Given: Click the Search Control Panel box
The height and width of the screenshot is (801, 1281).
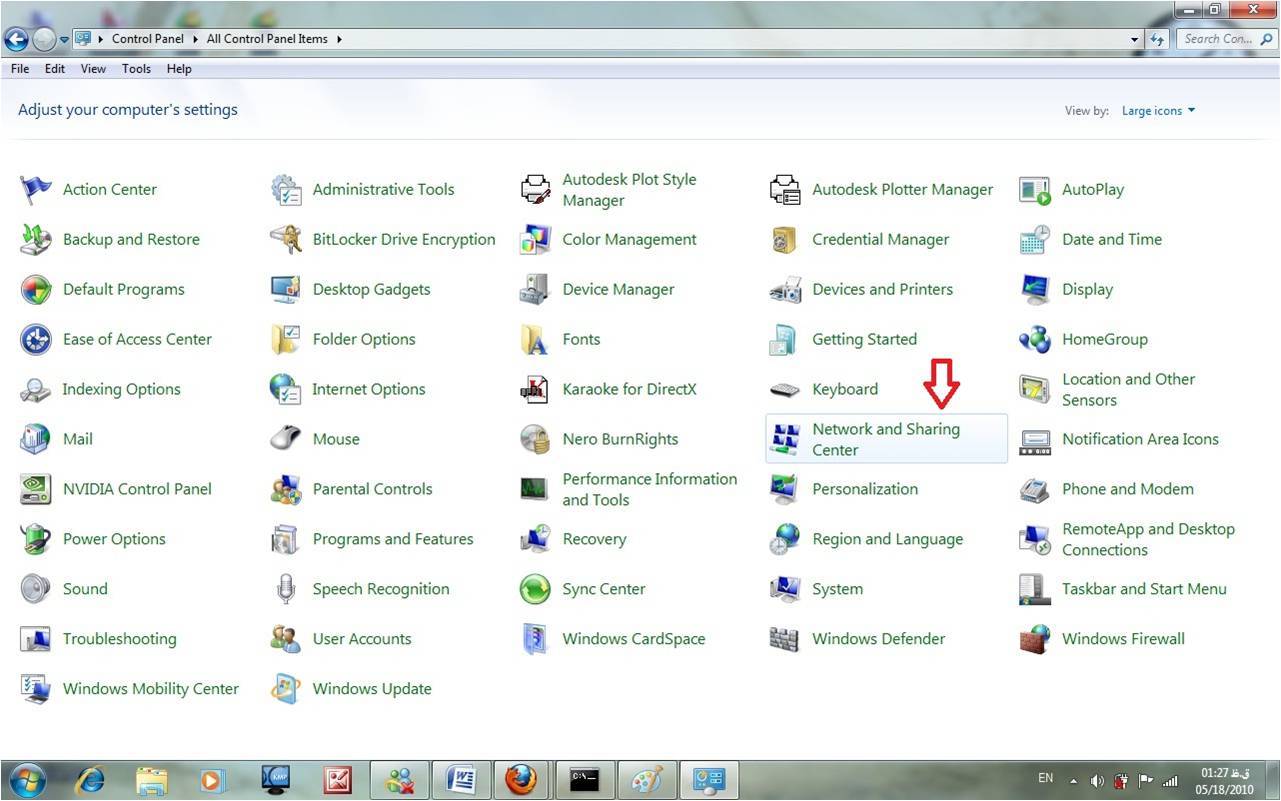Looking at the screenshot, I should click(1225, 39).
